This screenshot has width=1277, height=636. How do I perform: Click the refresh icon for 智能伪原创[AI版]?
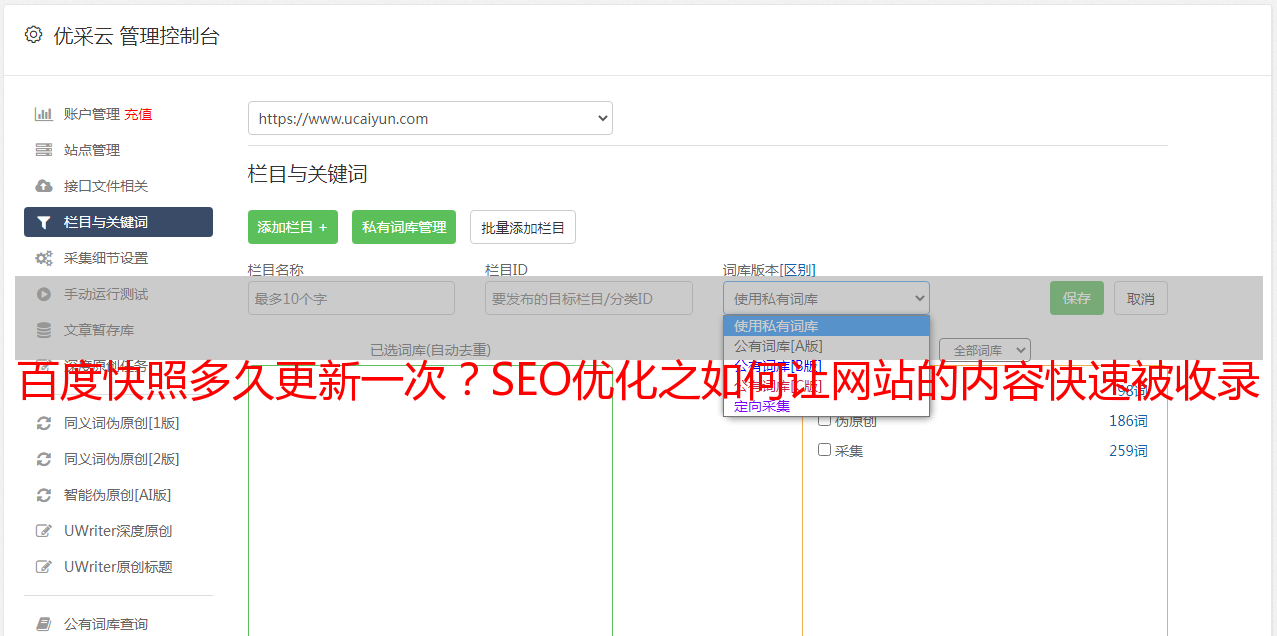44,495
